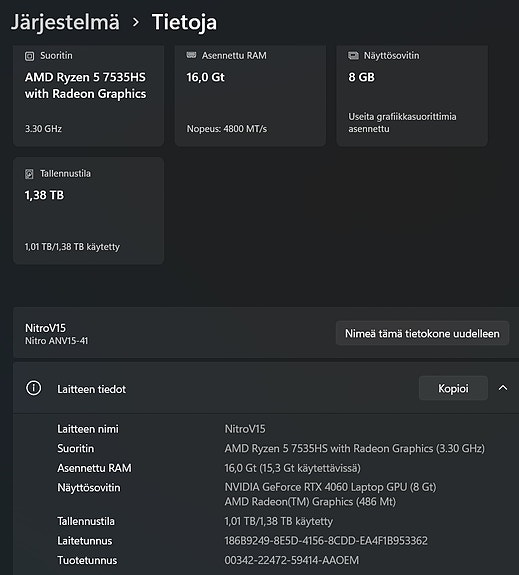Click the Asennettu RAM memory icon
519x575 pixels.
191,55
